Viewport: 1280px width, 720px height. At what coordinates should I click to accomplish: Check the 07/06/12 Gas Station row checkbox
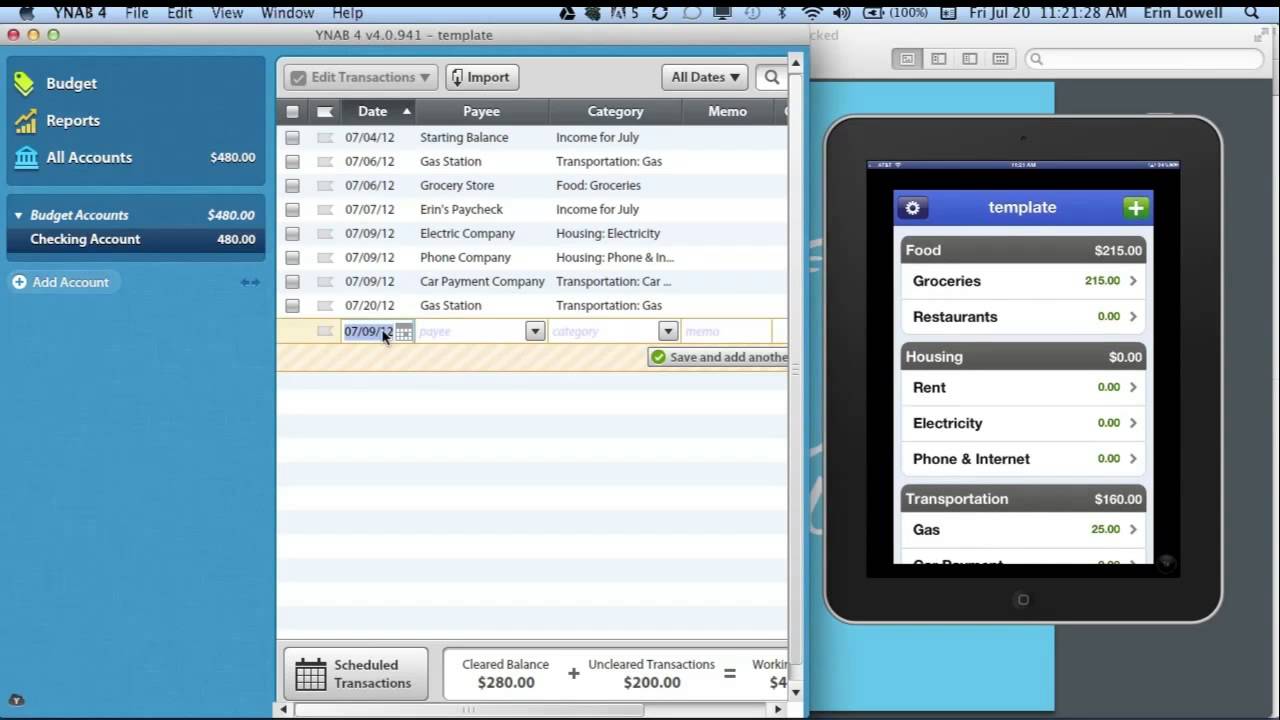[x=292, y=162]
